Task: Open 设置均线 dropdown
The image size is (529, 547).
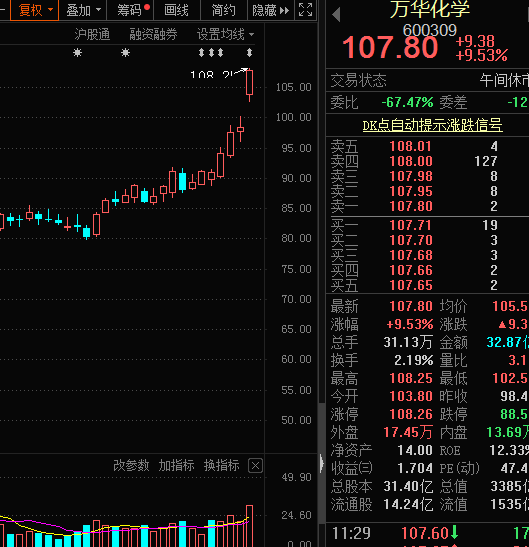Action: click(225, 34)
